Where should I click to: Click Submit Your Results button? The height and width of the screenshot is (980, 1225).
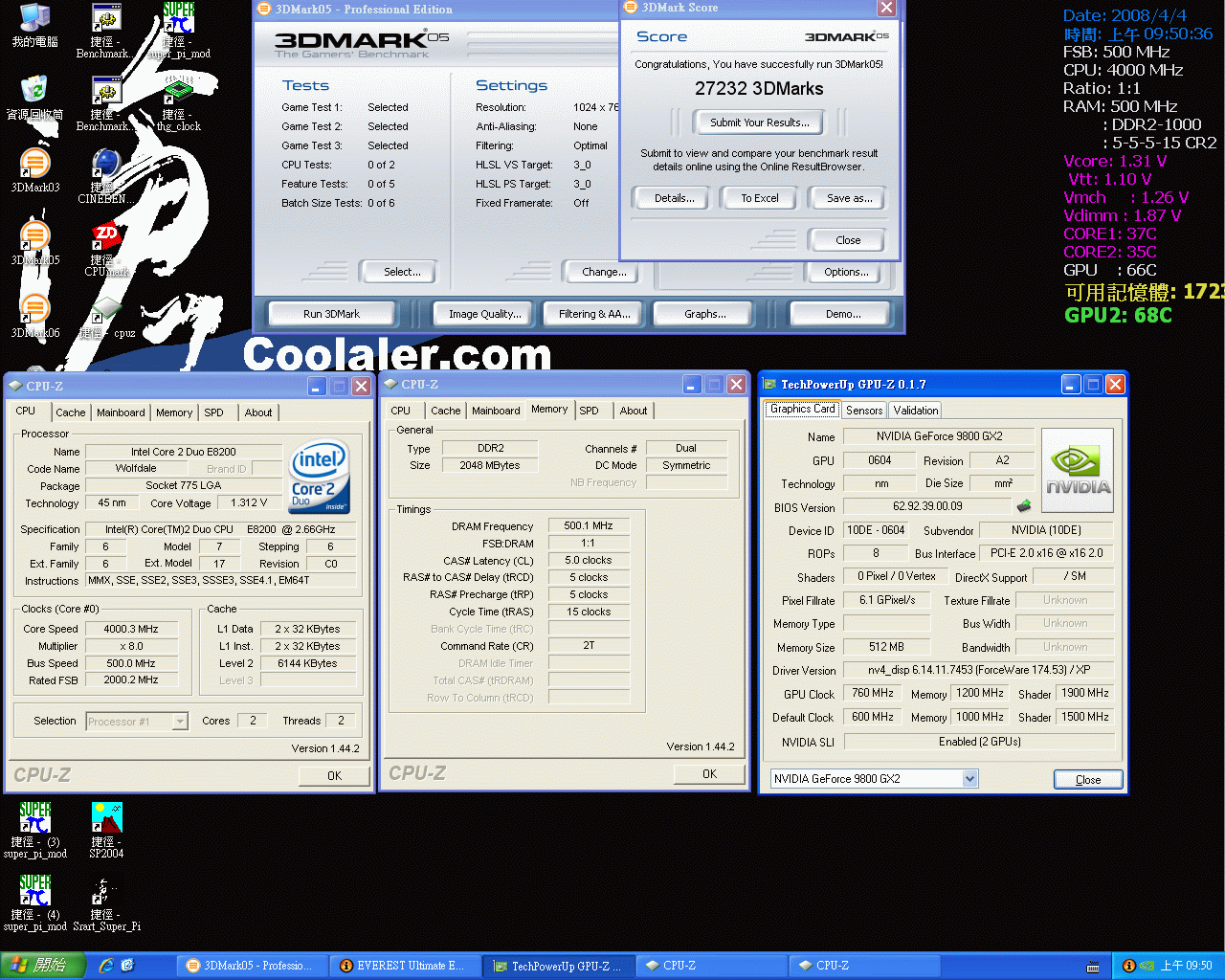click(760, 122)
